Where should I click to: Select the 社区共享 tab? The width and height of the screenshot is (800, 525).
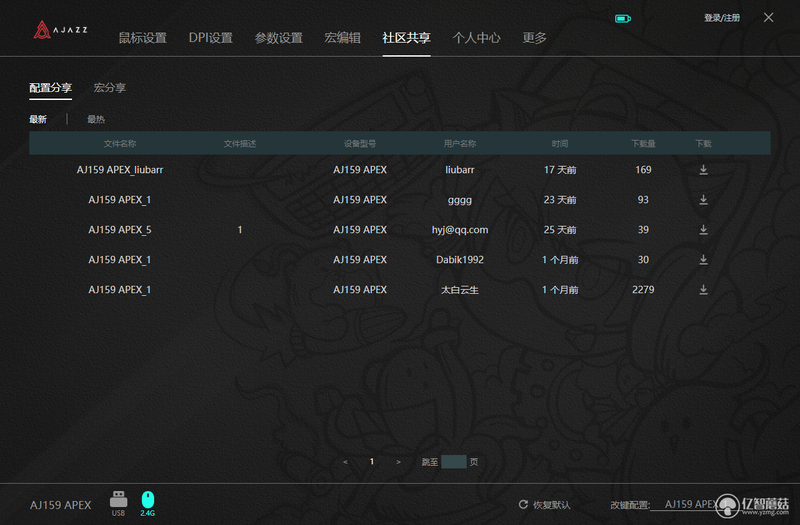tap(406, 38)
